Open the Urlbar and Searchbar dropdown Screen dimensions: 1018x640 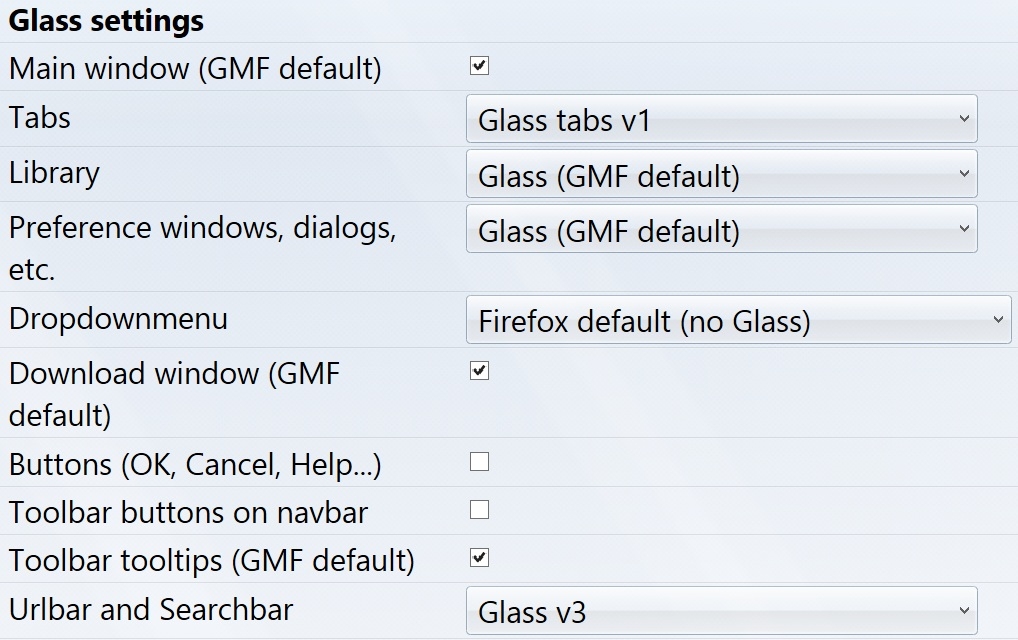coord(721,611)
